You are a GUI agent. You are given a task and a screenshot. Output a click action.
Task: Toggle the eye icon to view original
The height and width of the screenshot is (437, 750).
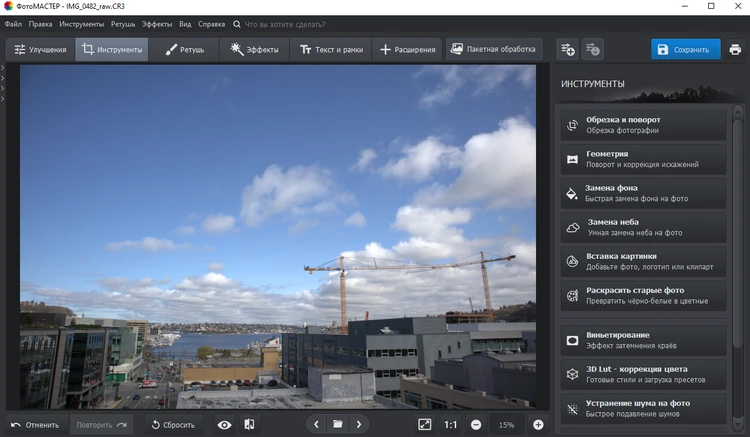[224, 425]
